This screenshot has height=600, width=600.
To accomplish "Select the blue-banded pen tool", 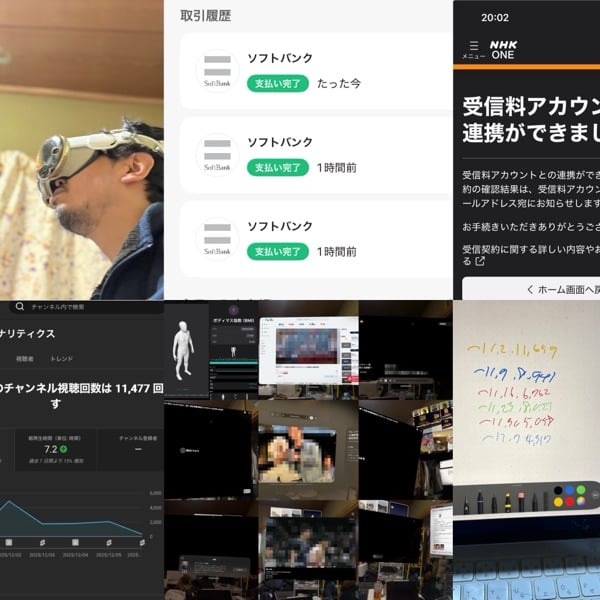I will click(x=478, y=500).
